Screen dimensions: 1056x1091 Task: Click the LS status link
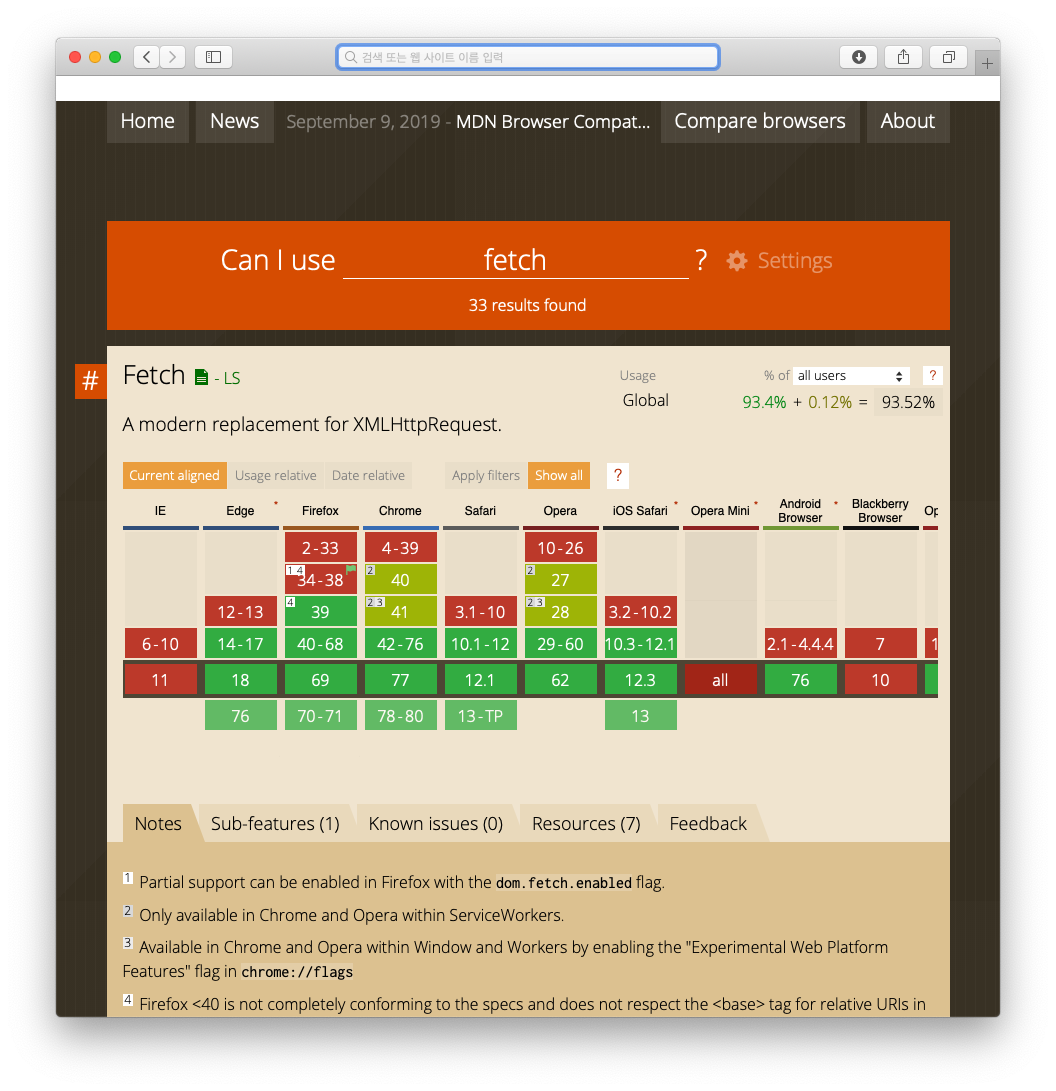coord(232,379)
